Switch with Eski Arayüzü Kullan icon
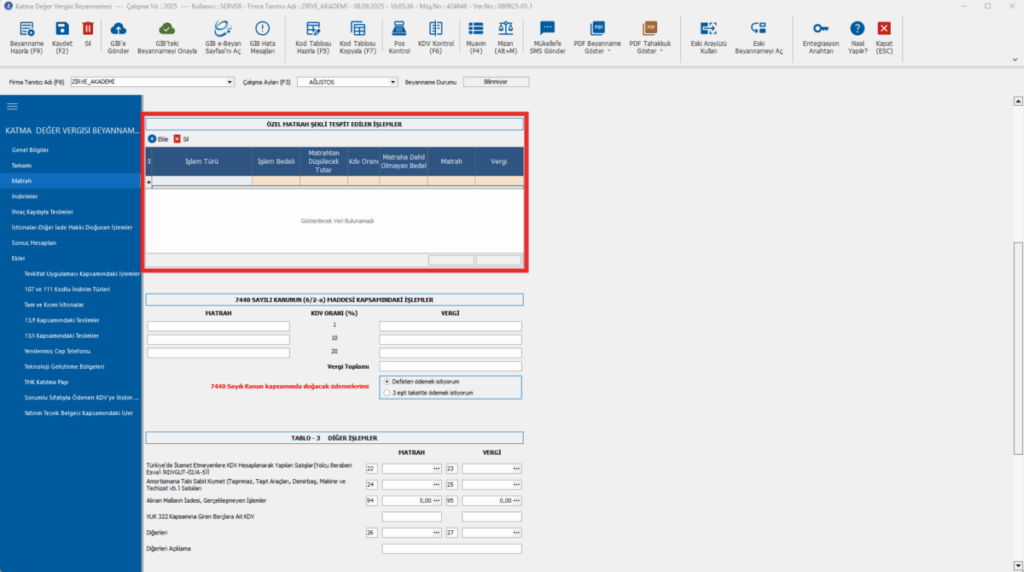This screenshot has height=572, width=1024. [708, 29]
